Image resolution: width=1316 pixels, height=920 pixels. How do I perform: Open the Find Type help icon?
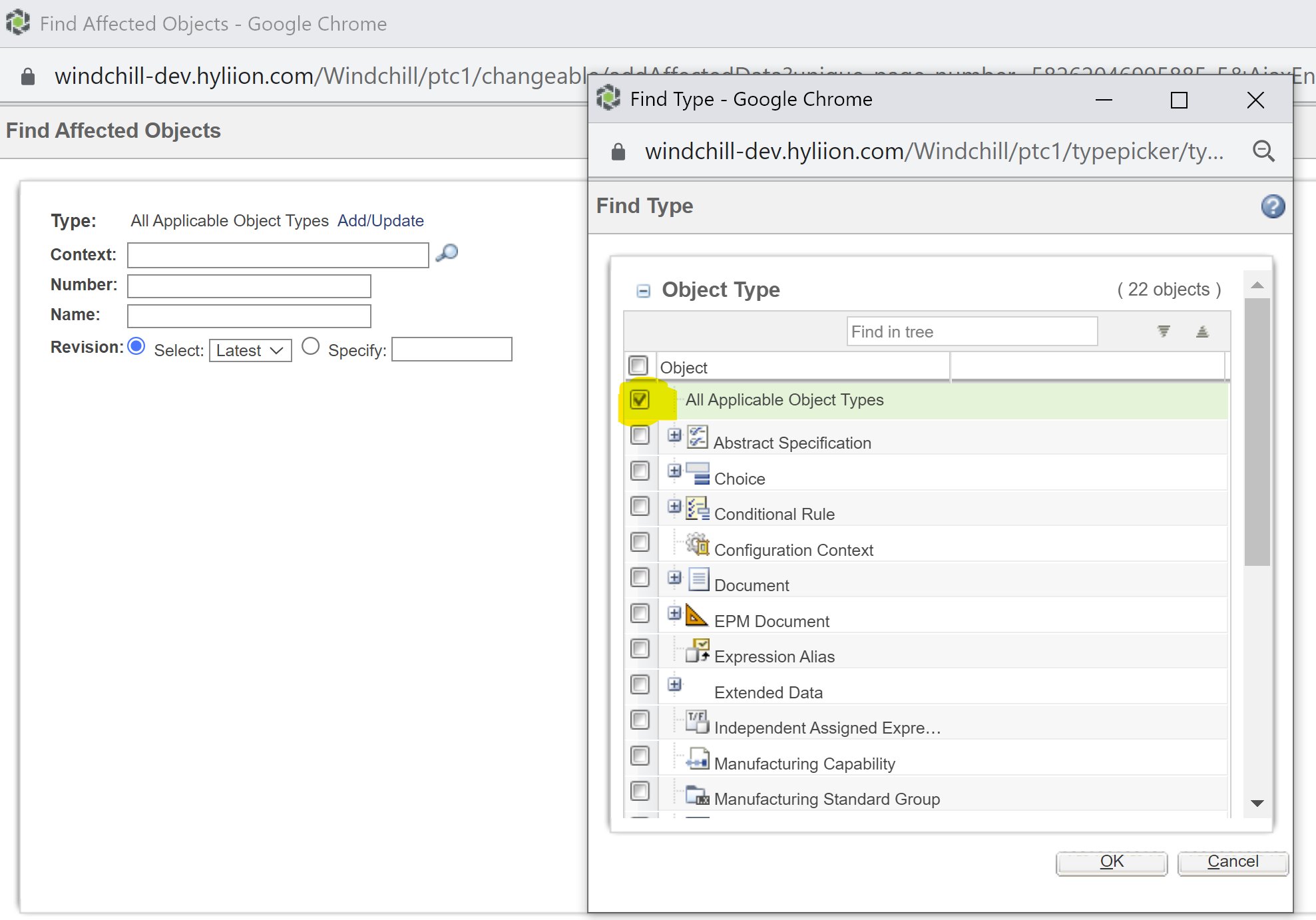coord(1272,206)
